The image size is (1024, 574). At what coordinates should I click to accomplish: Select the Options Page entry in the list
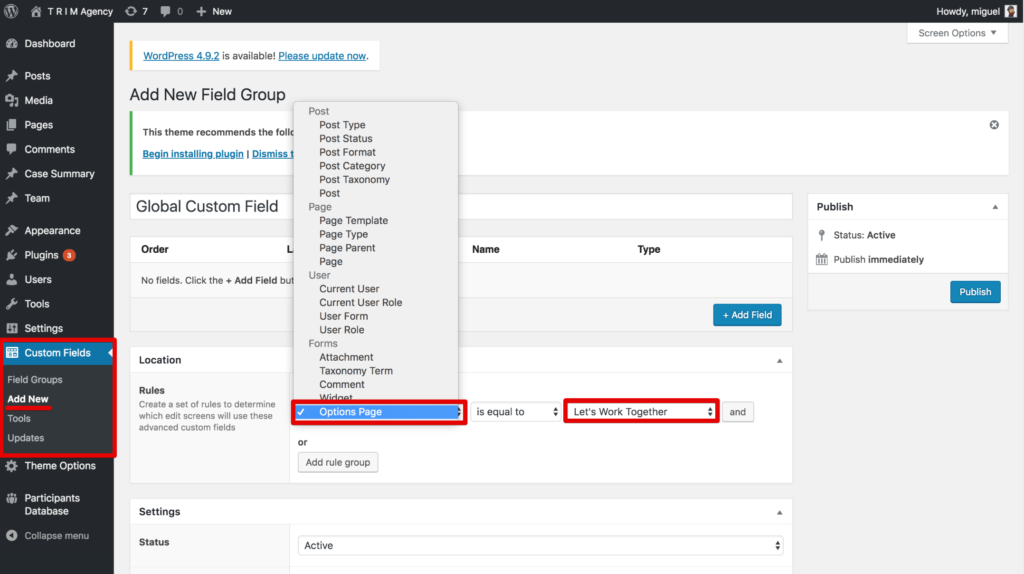click(x=377, y=412)
